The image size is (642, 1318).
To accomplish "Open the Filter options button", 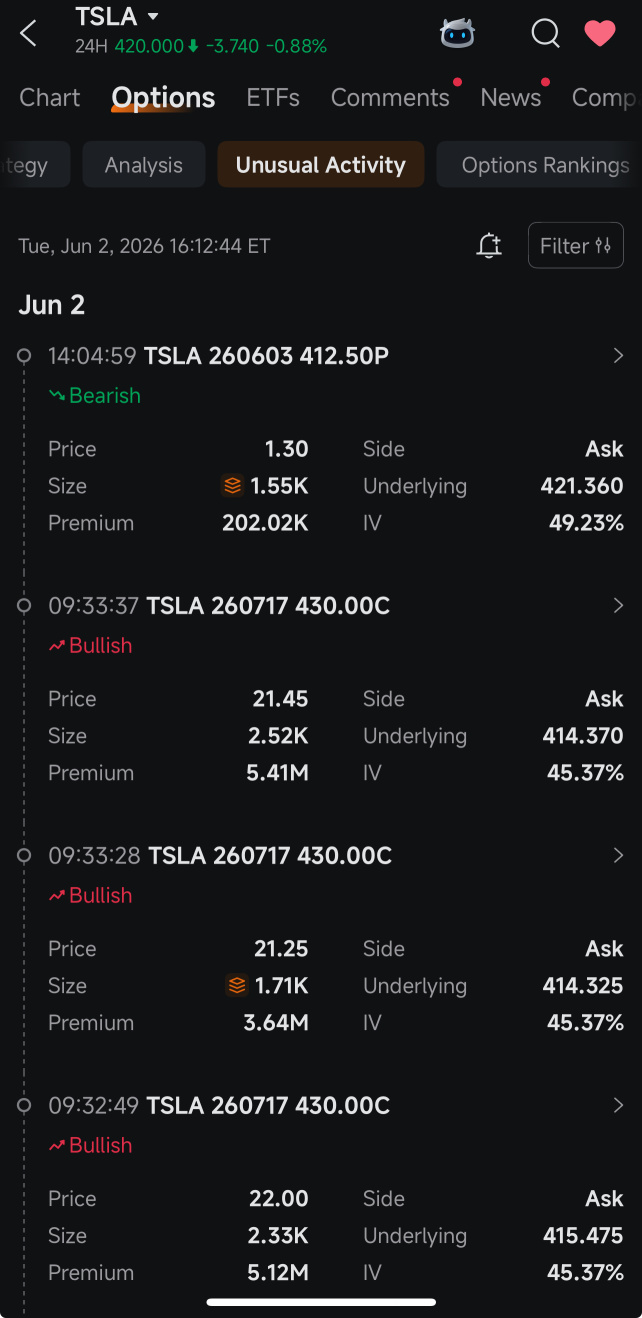I will coord(575,245).
